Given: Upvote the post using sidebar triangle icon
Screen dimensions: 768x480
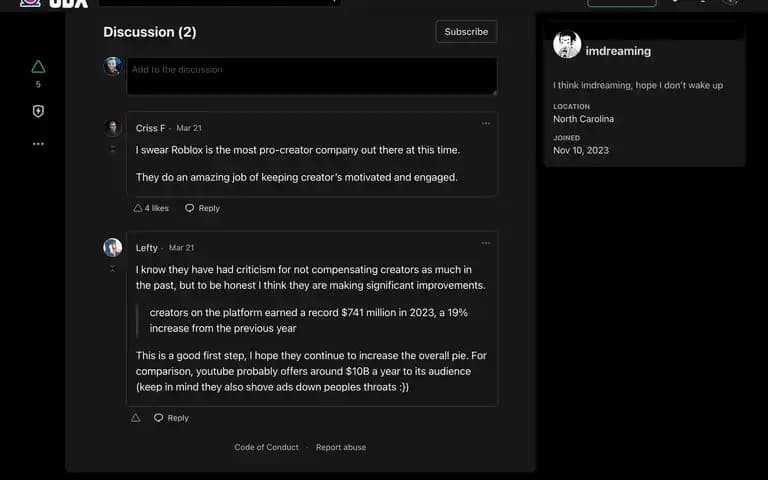Looking at the screenshot, I should click(38, 67).
